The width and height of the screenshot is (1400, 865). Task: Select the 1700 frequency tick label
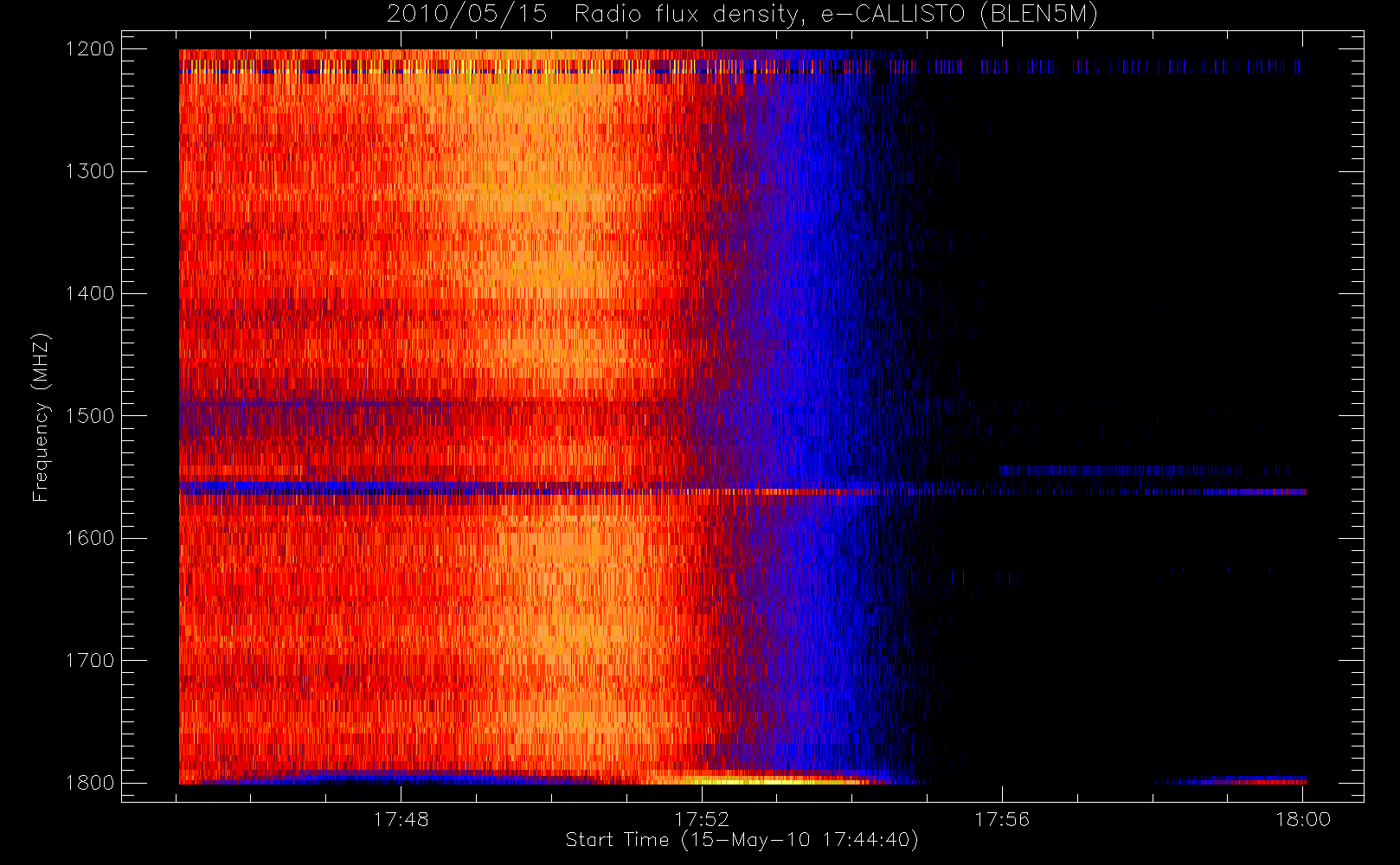click(90, 661)
